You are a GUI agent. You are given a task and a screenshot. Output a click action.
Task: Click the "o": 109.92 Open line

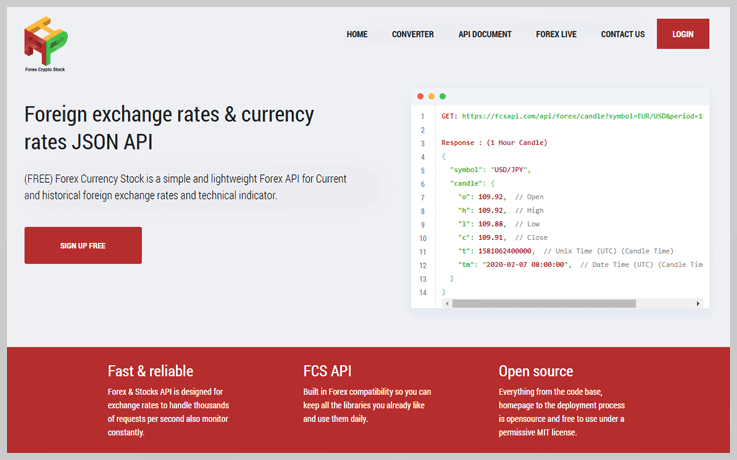(x=501, y=197)
